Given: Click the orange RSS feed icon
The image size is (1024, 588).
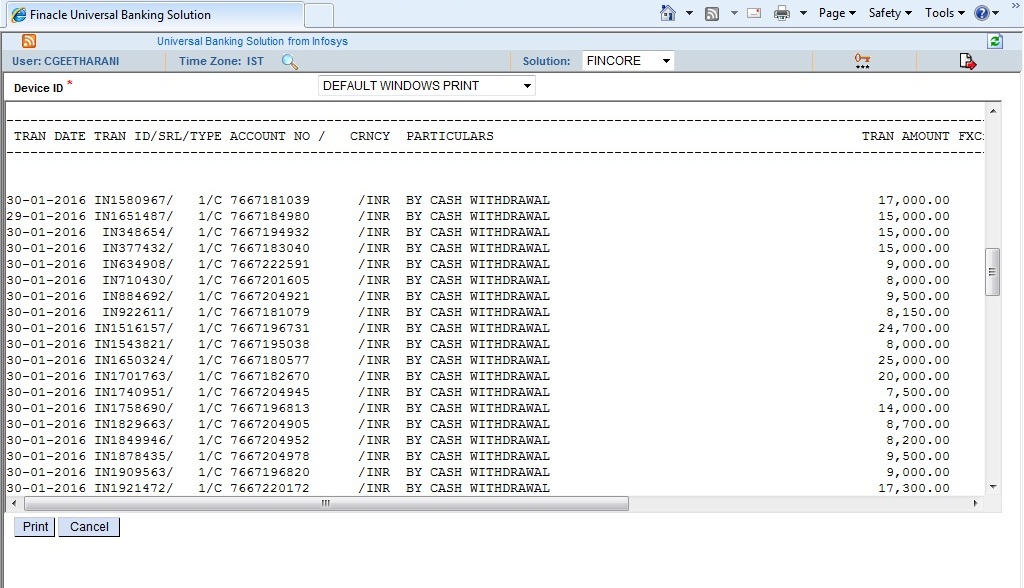Looking at the screenshot, I should (x=27, y=39).
